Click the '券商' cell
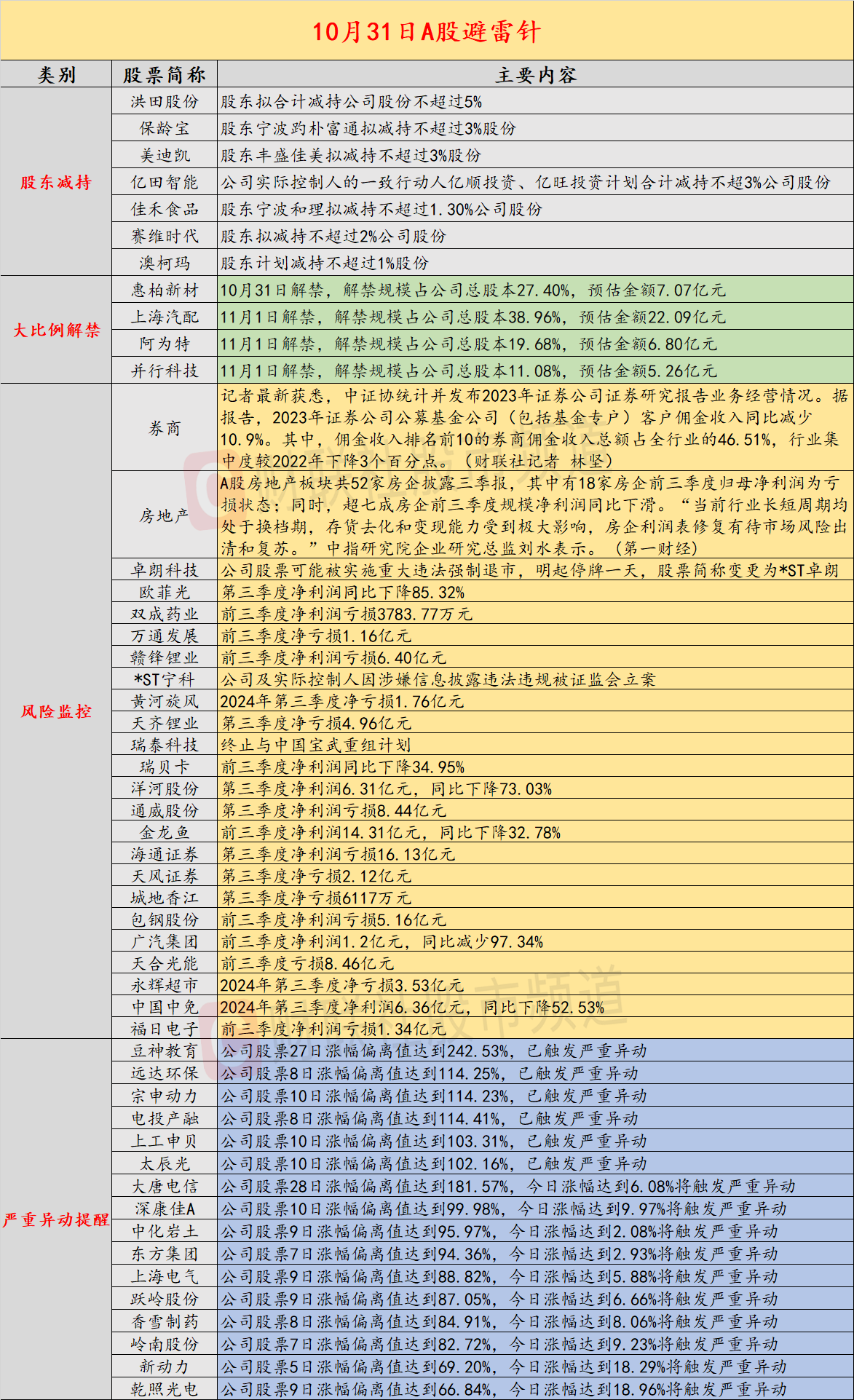The height and width of the screenshot is (1400, 854). pos(165,429)
